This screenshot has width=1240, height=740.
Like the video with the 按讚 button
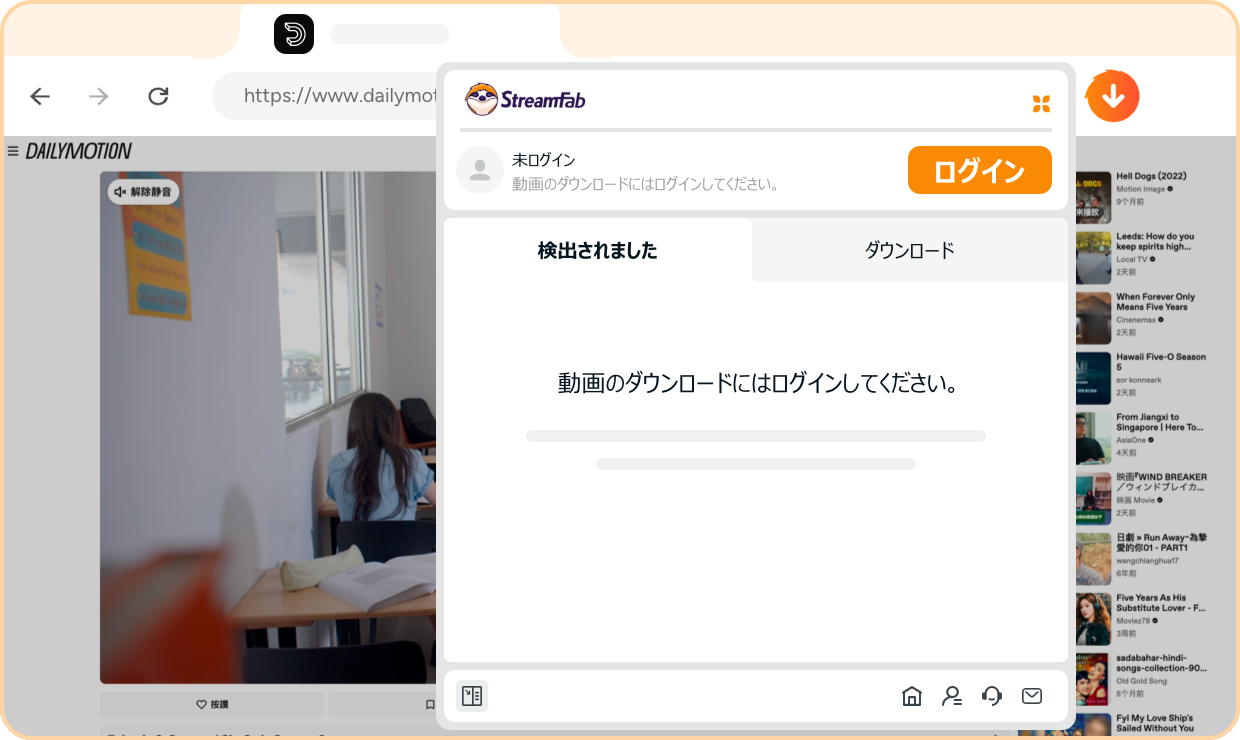coord(211,704)
